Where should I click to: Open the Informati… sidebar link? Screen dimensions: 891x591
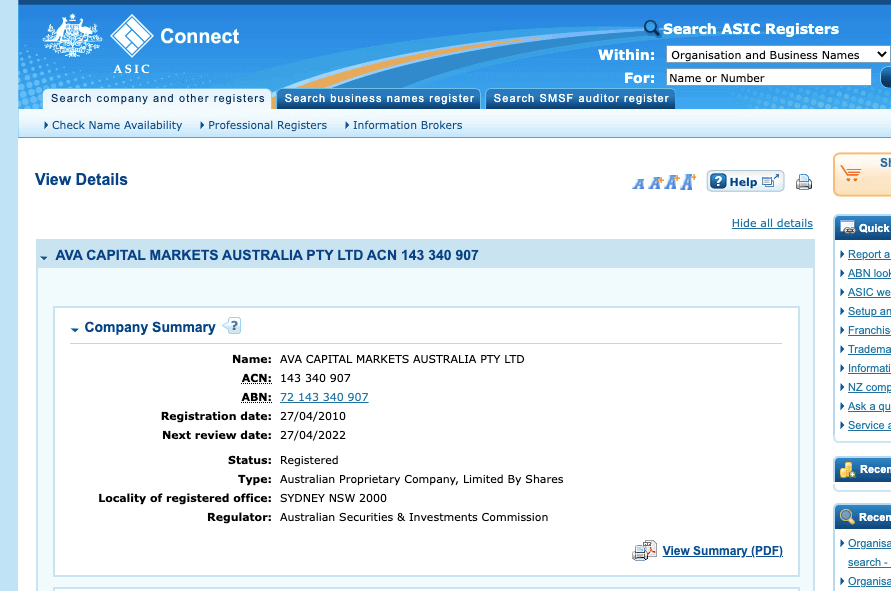[869, 368]
